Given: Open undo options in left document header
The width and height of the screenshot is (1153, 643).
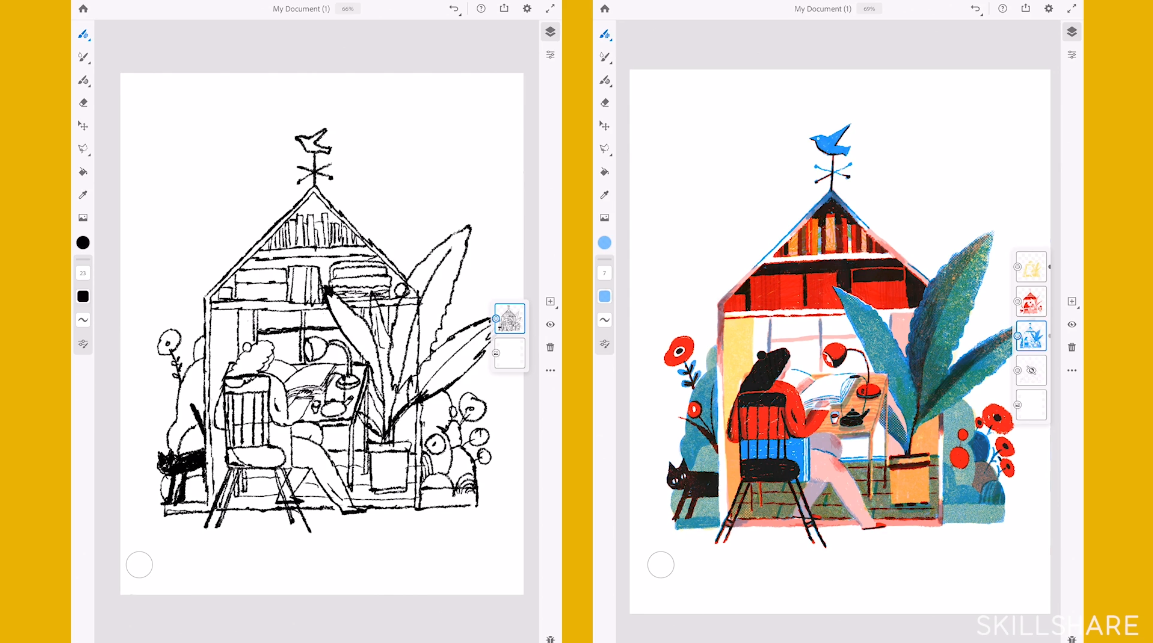Looking at the screenshot, I should 454,9.
